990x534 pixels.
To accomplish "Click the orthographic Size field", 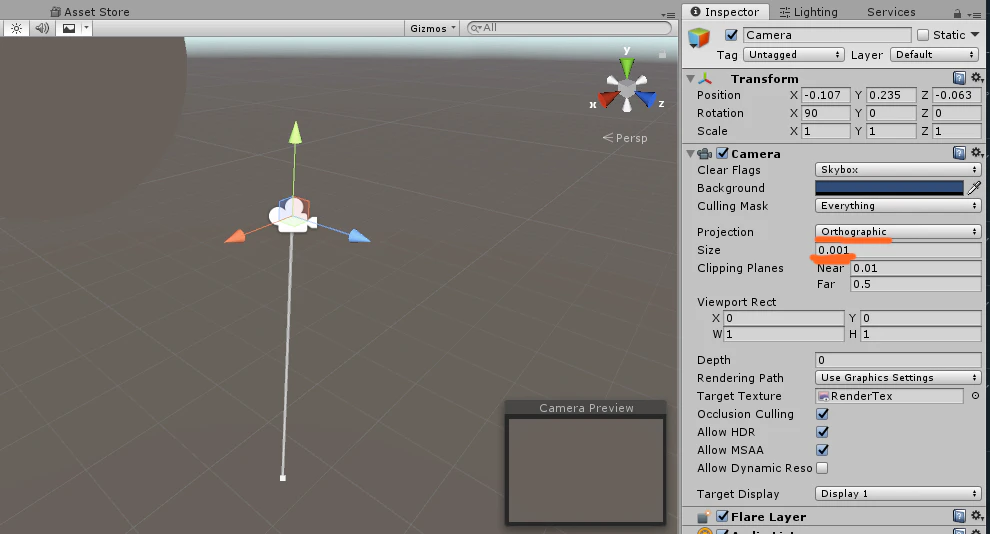I will (898, 250).
